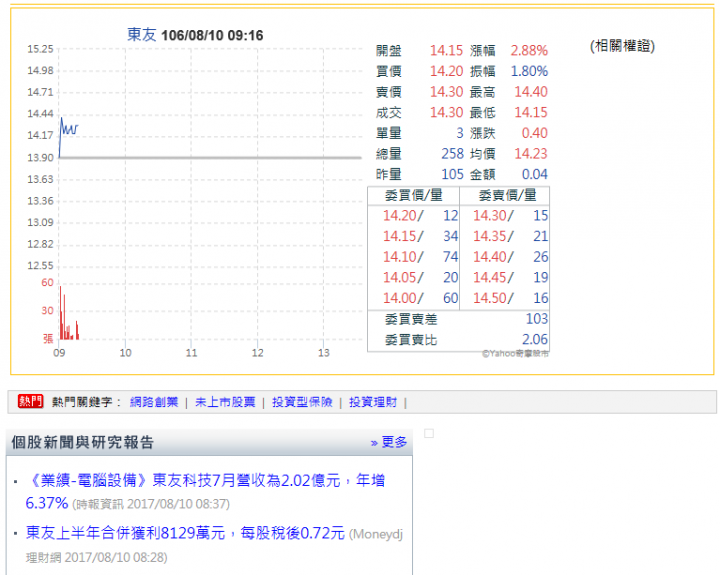The width and height of the screenshot is (720, 575).
Task: Click the 漲幅 value 2.88%
Action: [x=529, y=51]
